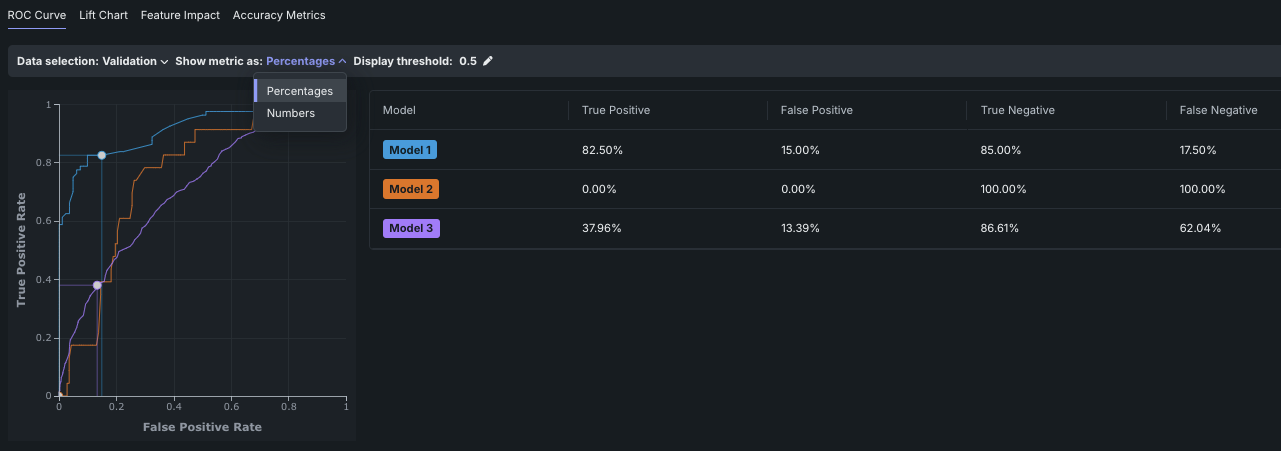The height and width of the screenshot is (451, 1281).
Task: Click the blue Model 1 badge
Action: tap(410, 150)
